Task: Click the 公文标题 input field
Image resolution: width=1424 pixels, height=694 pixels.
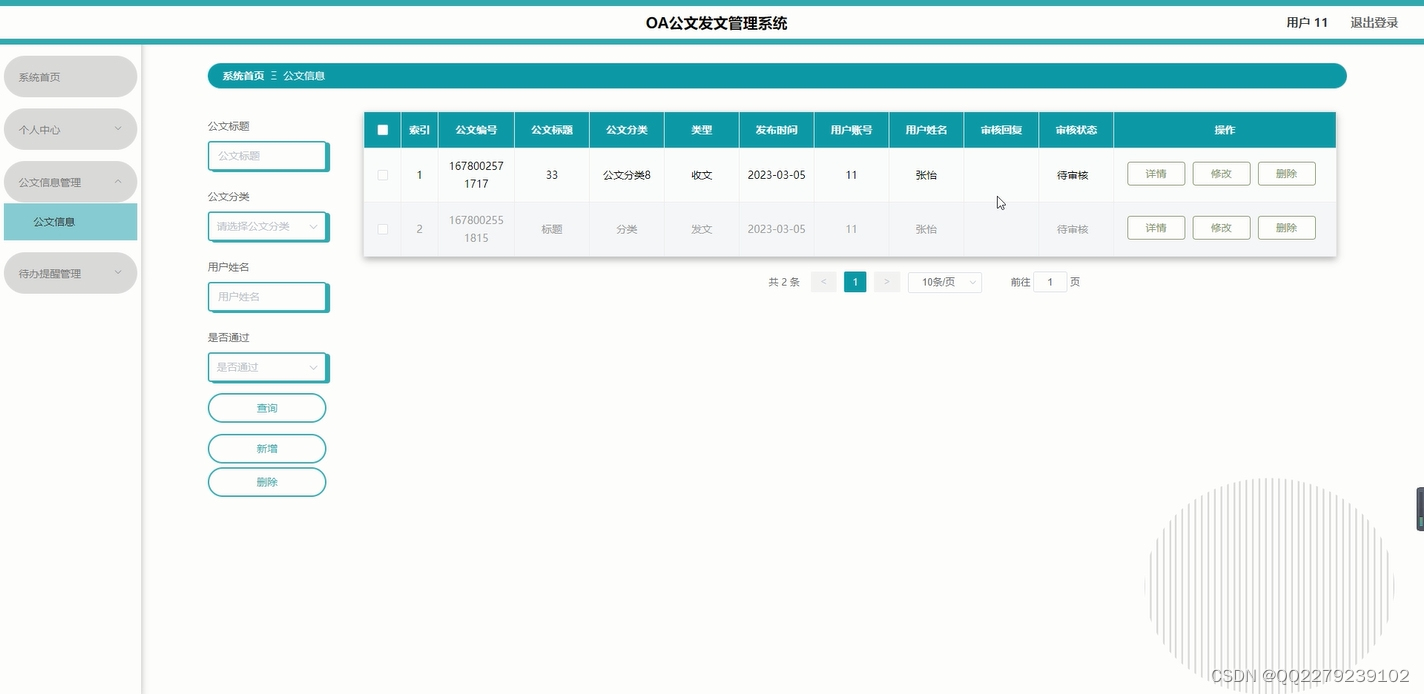Action: [267, 156]
